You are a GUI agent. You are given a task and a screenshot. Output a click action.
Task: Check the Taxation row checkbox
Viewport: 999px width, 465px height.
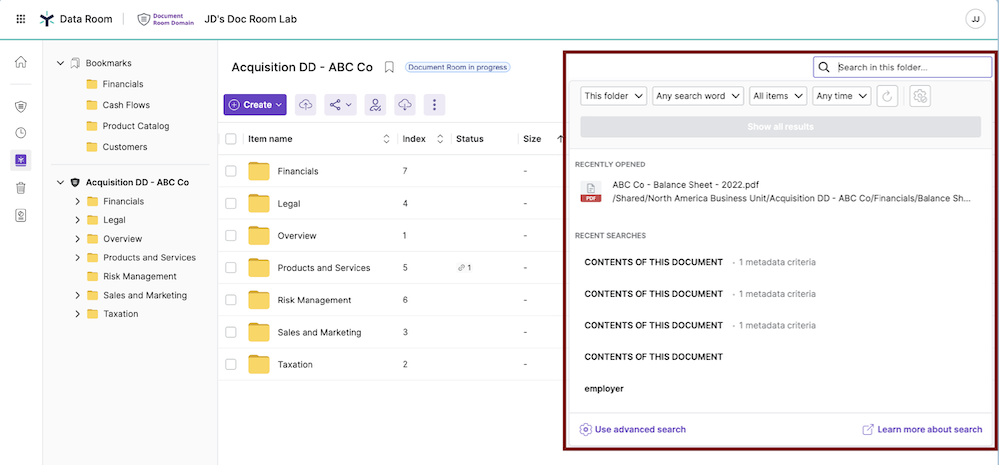231,365
